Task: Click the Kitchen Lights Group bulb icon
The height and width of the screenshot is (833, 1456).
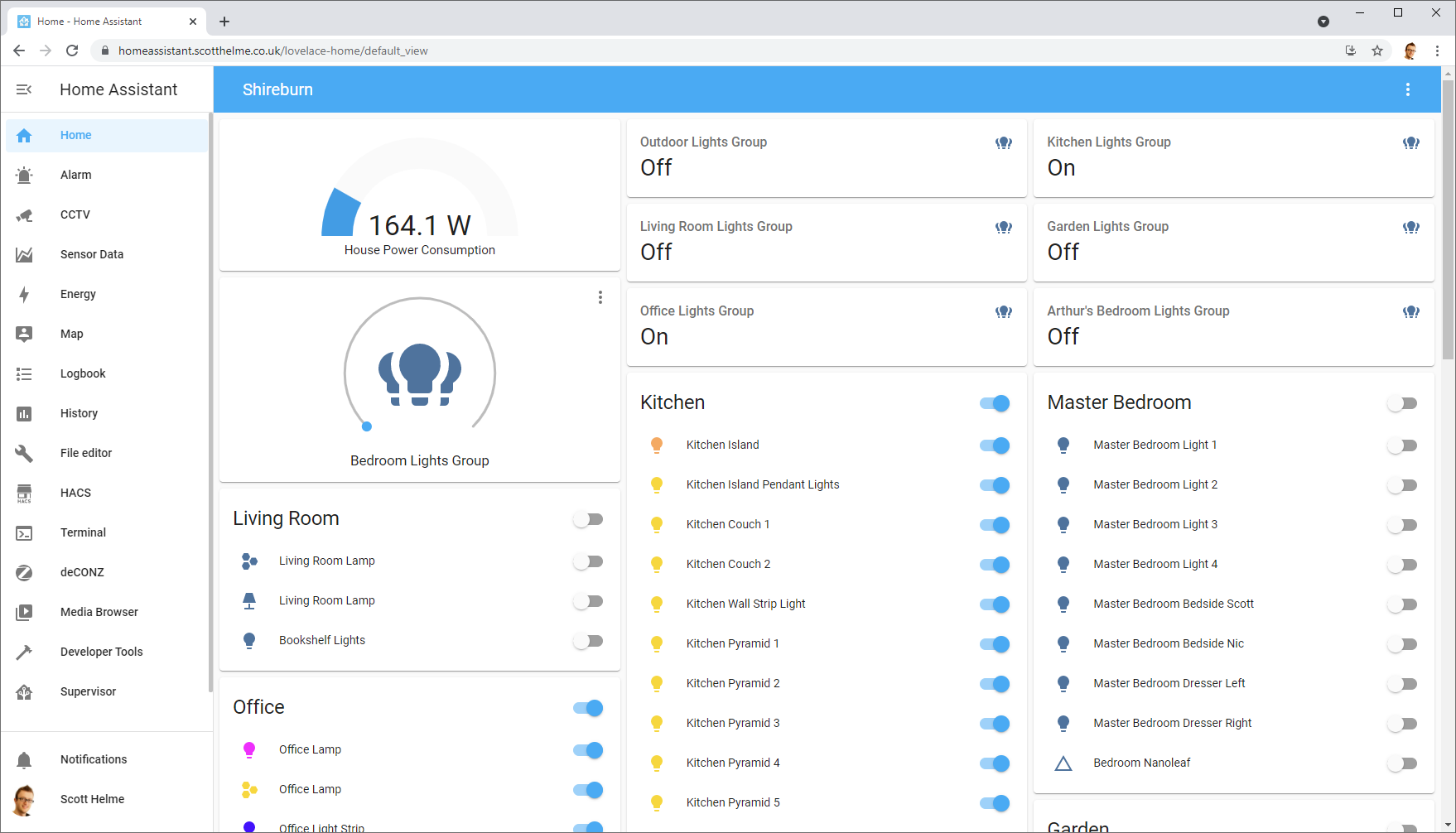Action: (1410, 142)
